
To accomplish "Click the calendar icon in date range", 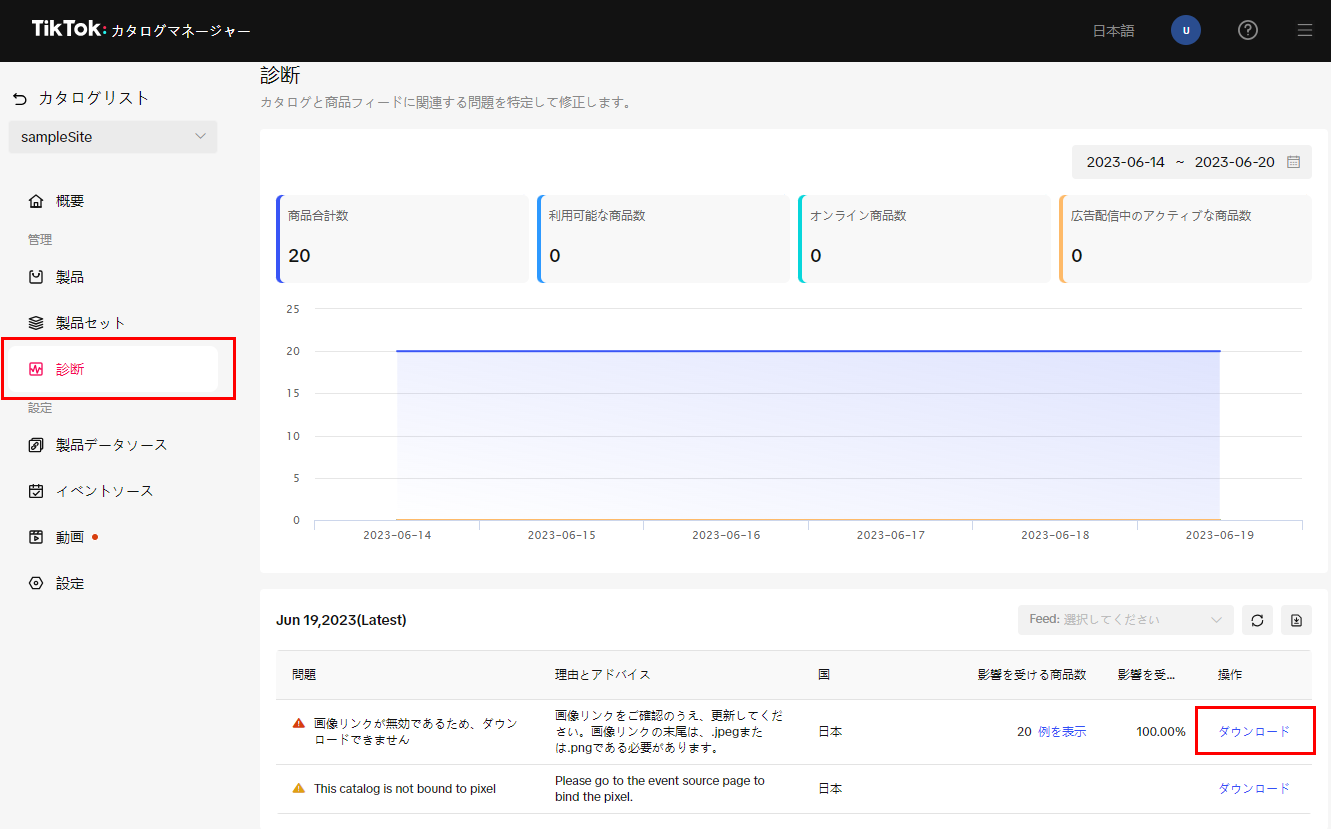I will 1293,162.
